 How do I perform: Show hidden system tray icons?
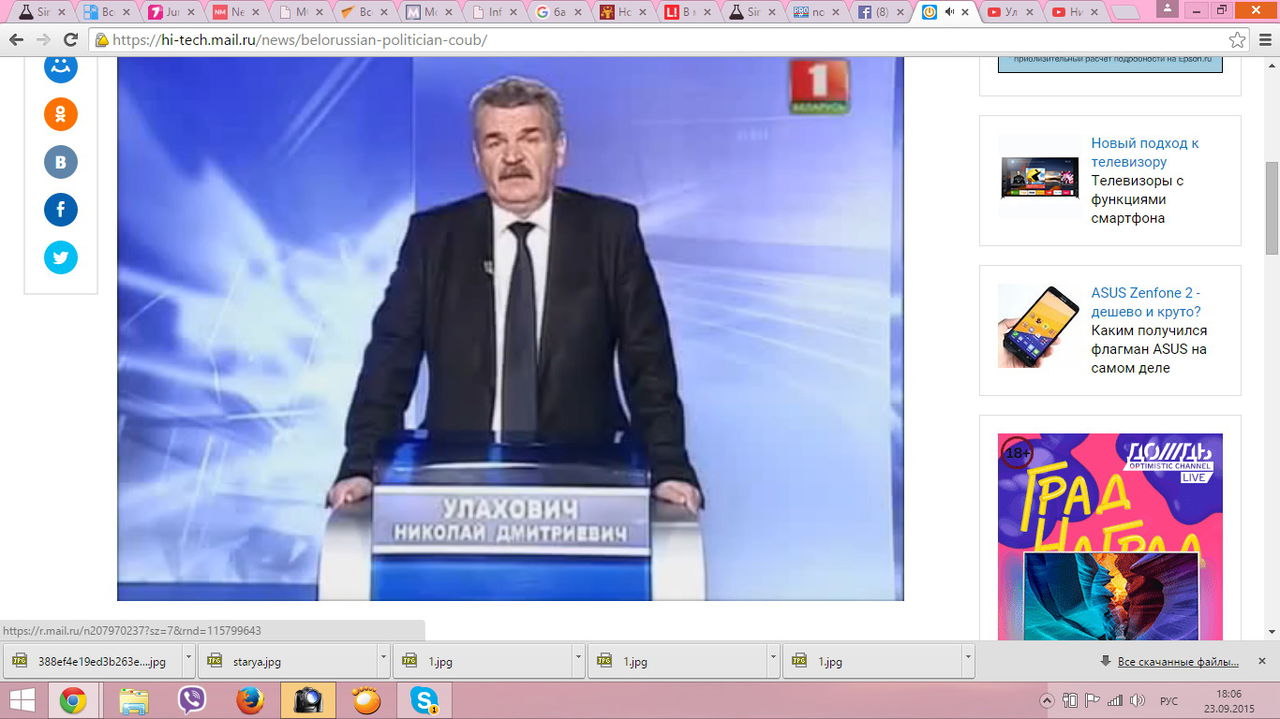(1047, 700)
